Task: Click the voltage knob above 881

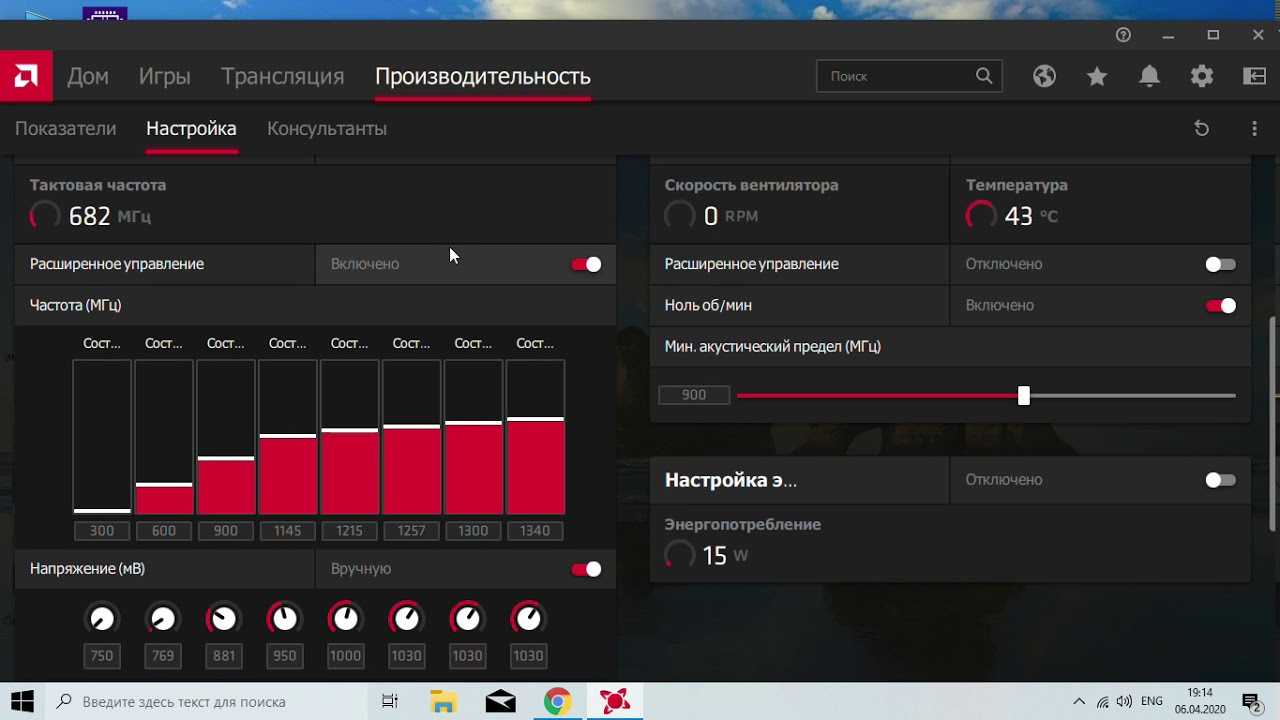Action: pos(223,619)
